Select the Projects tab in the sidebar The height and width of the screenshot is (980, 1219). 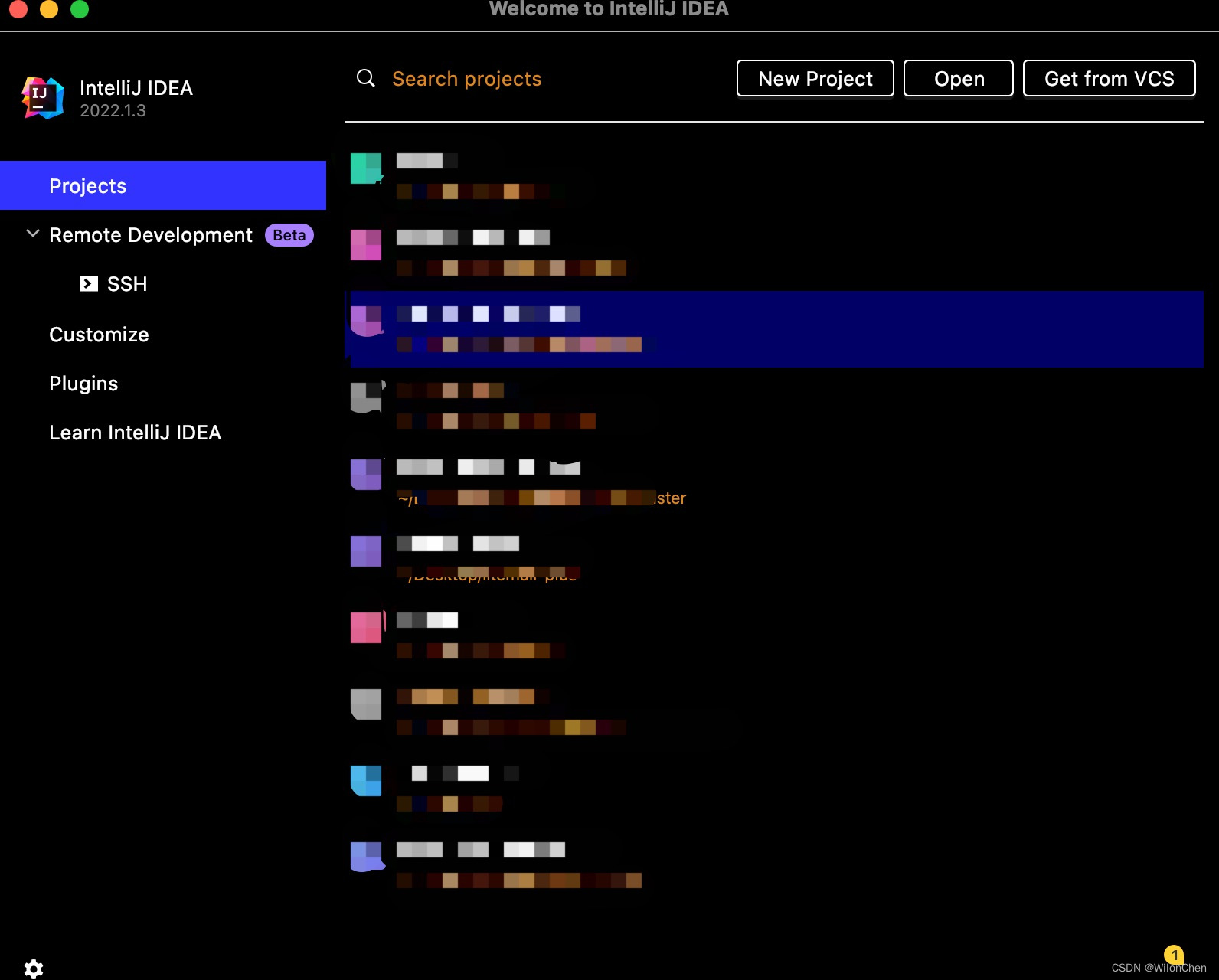coord(163,185)
